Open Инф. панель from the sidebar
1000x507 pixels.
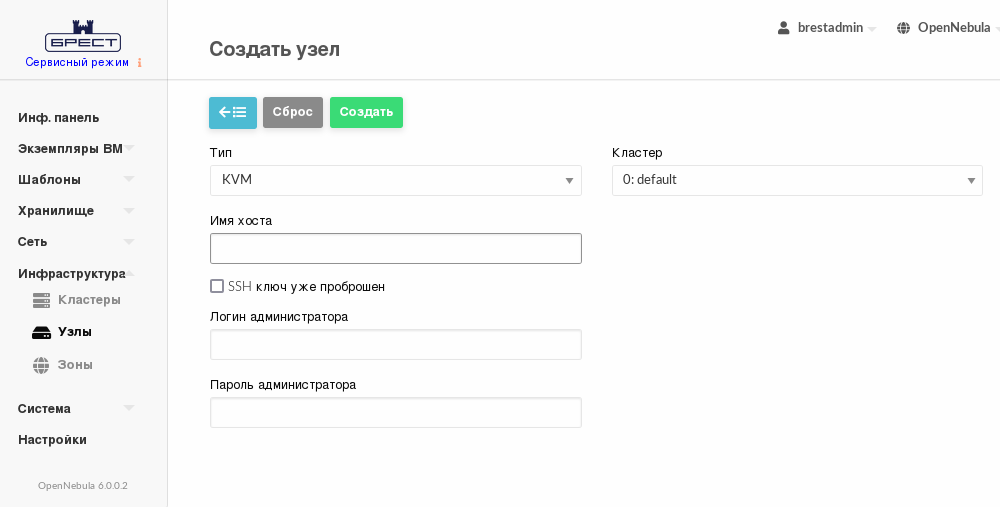(x=59, y=118)
